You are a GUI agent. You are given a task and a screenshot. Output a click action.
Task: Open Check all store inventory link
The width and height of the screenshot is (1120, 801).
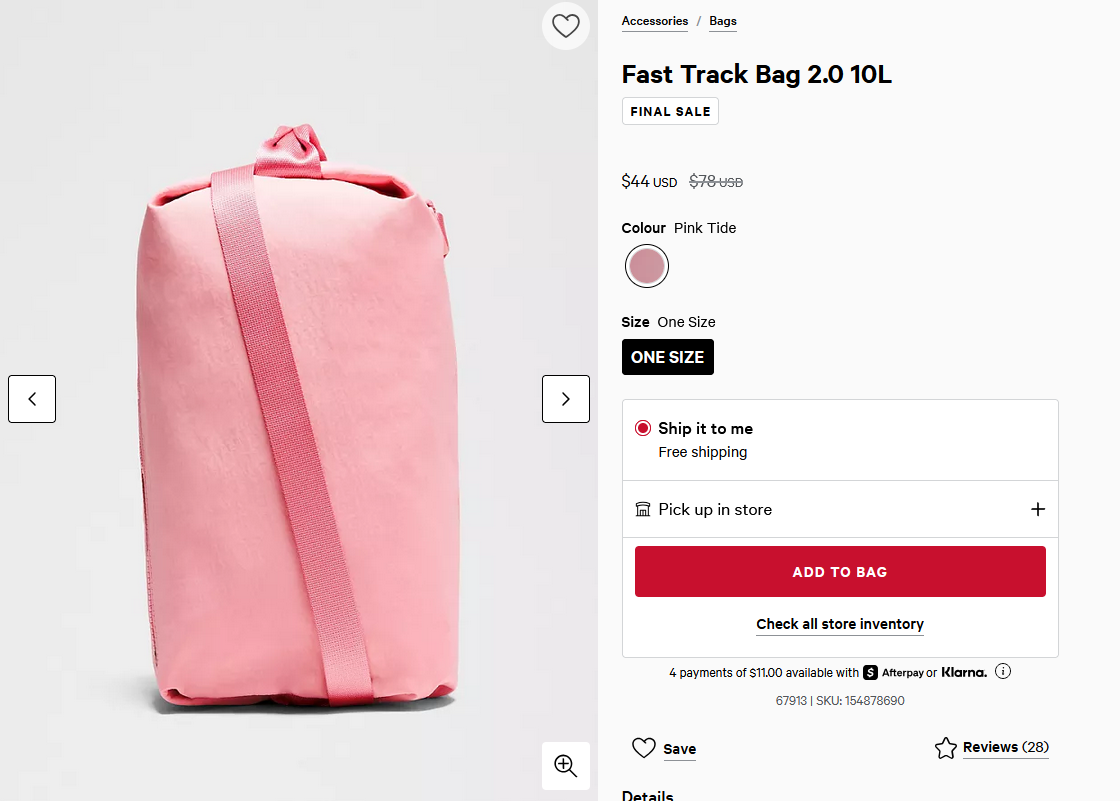(840, 624)
